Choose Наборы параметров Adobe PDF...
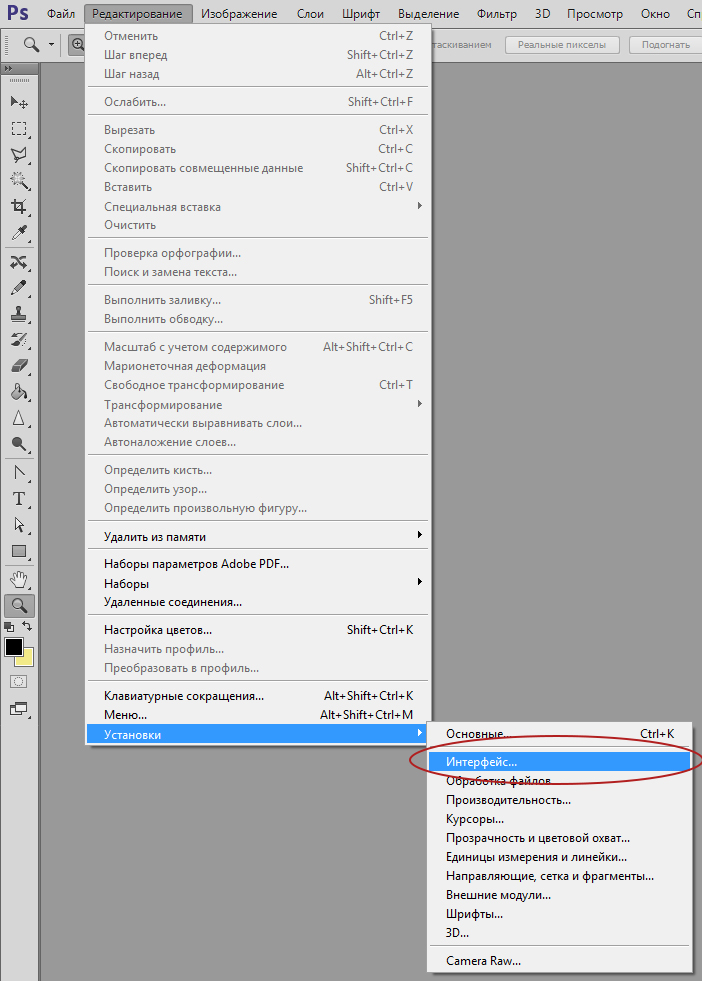The height and width of the screenshot is (981, 702). pos(257,564)
